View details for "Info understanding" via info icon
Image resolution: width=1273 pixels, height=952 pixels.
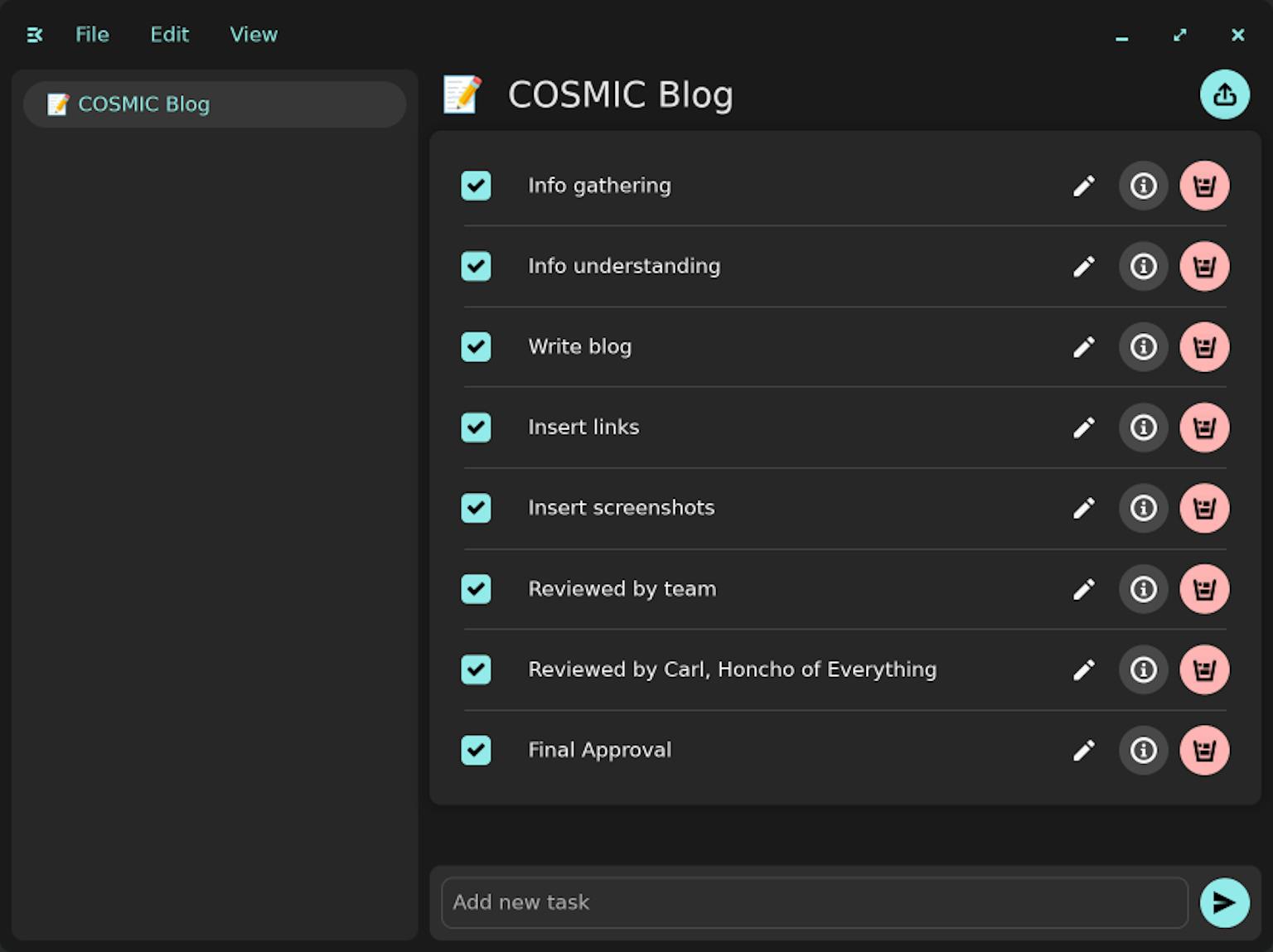tap(1143, 266)
